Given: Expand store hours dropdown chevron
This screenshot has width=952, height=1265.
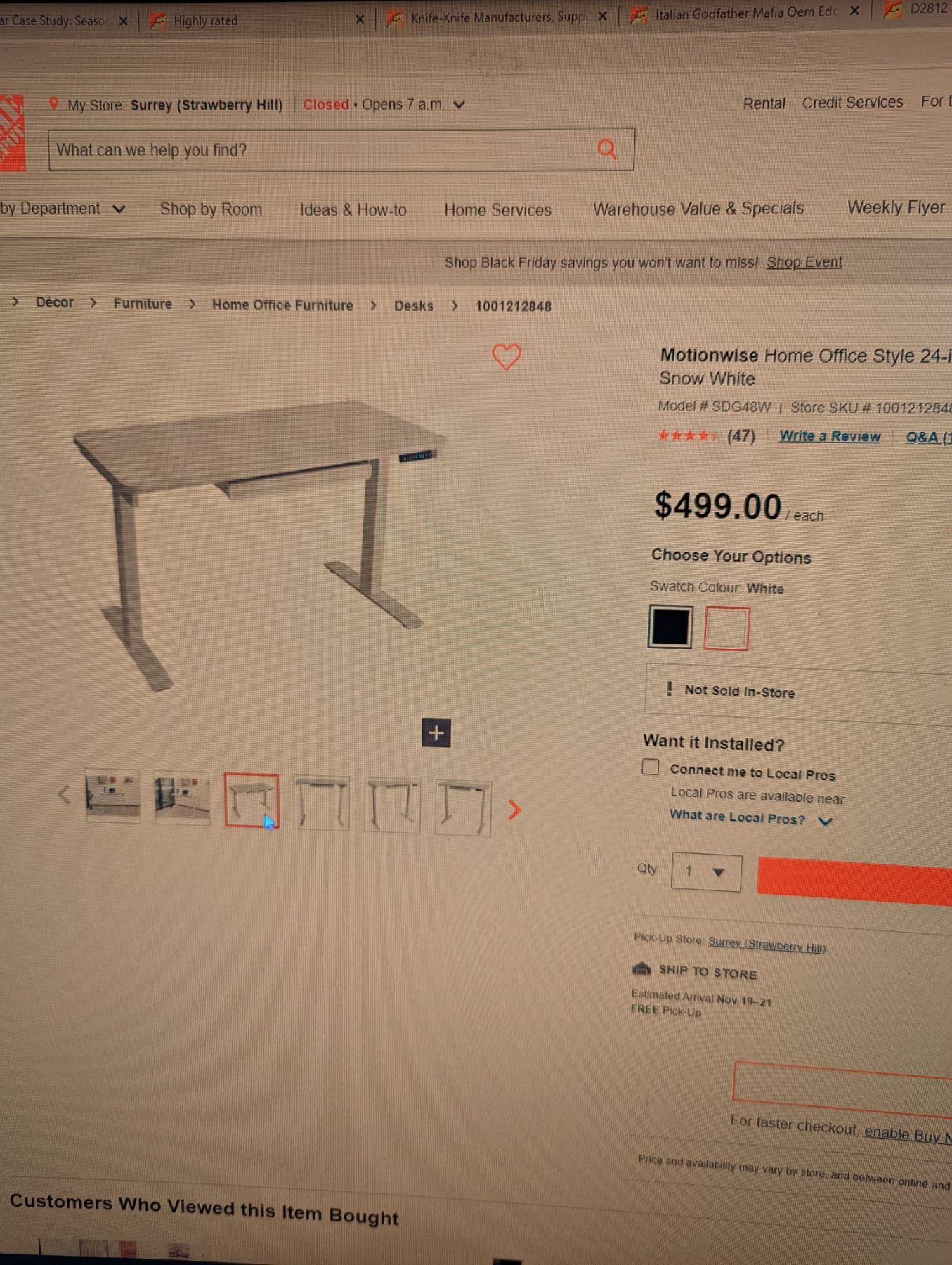Looking at the screenshot, I should click(x=459, y=105).
